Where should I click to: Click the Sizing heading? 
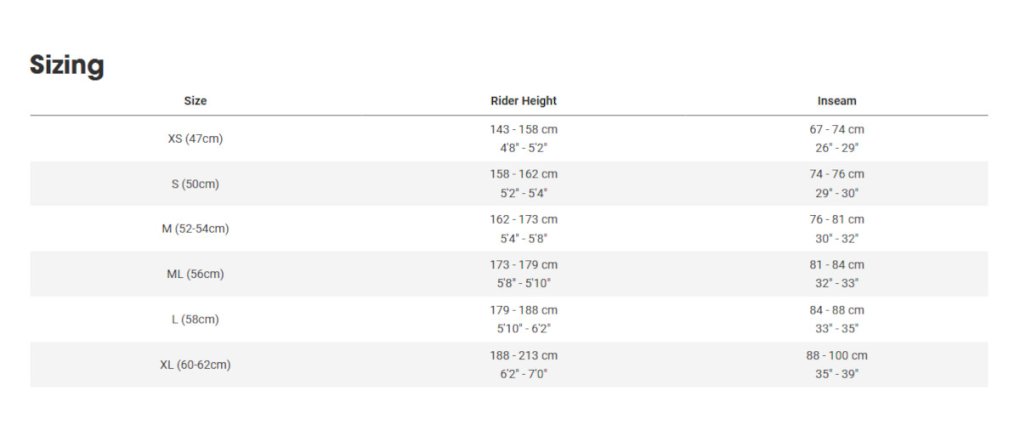pyautogui.click(x=67, y=66)
